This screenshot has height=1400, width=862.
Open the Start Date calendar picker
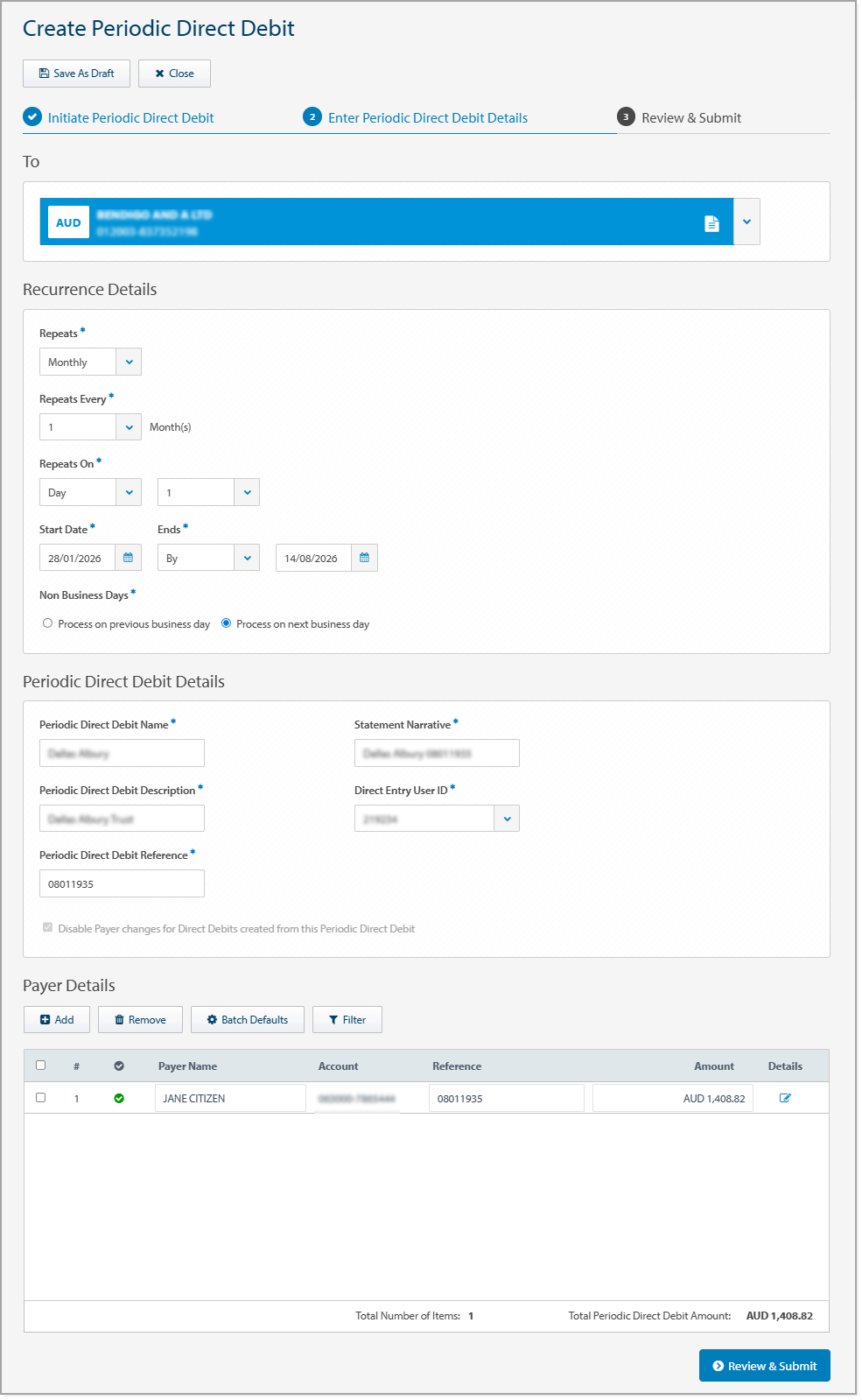129,558
